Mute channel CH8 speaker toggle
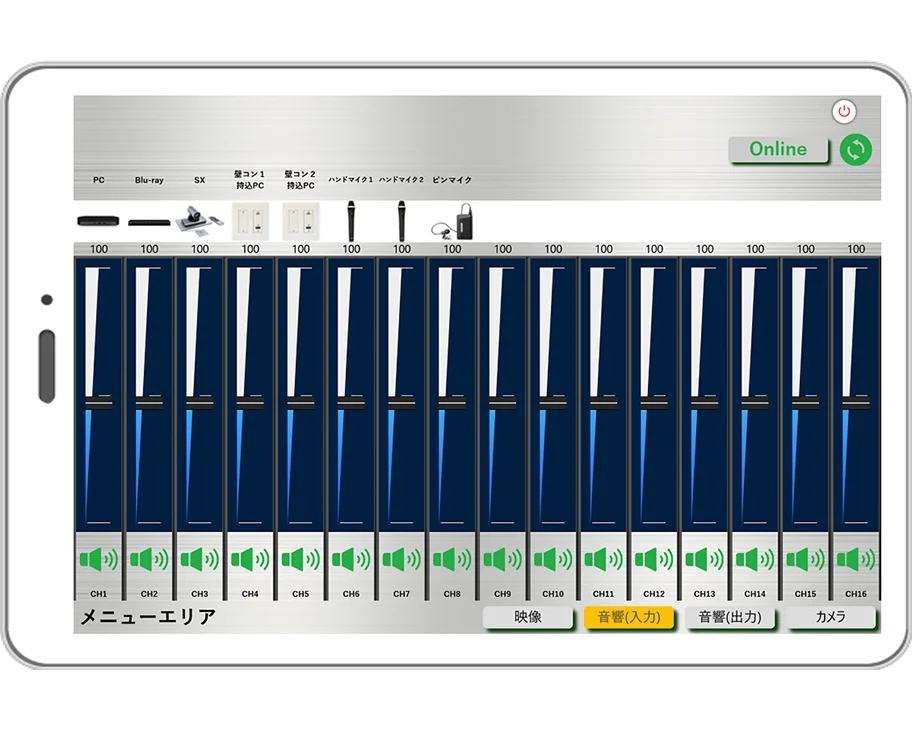Image resolution: width=912 pixels, height=730 pixels. tap(452, 559)
